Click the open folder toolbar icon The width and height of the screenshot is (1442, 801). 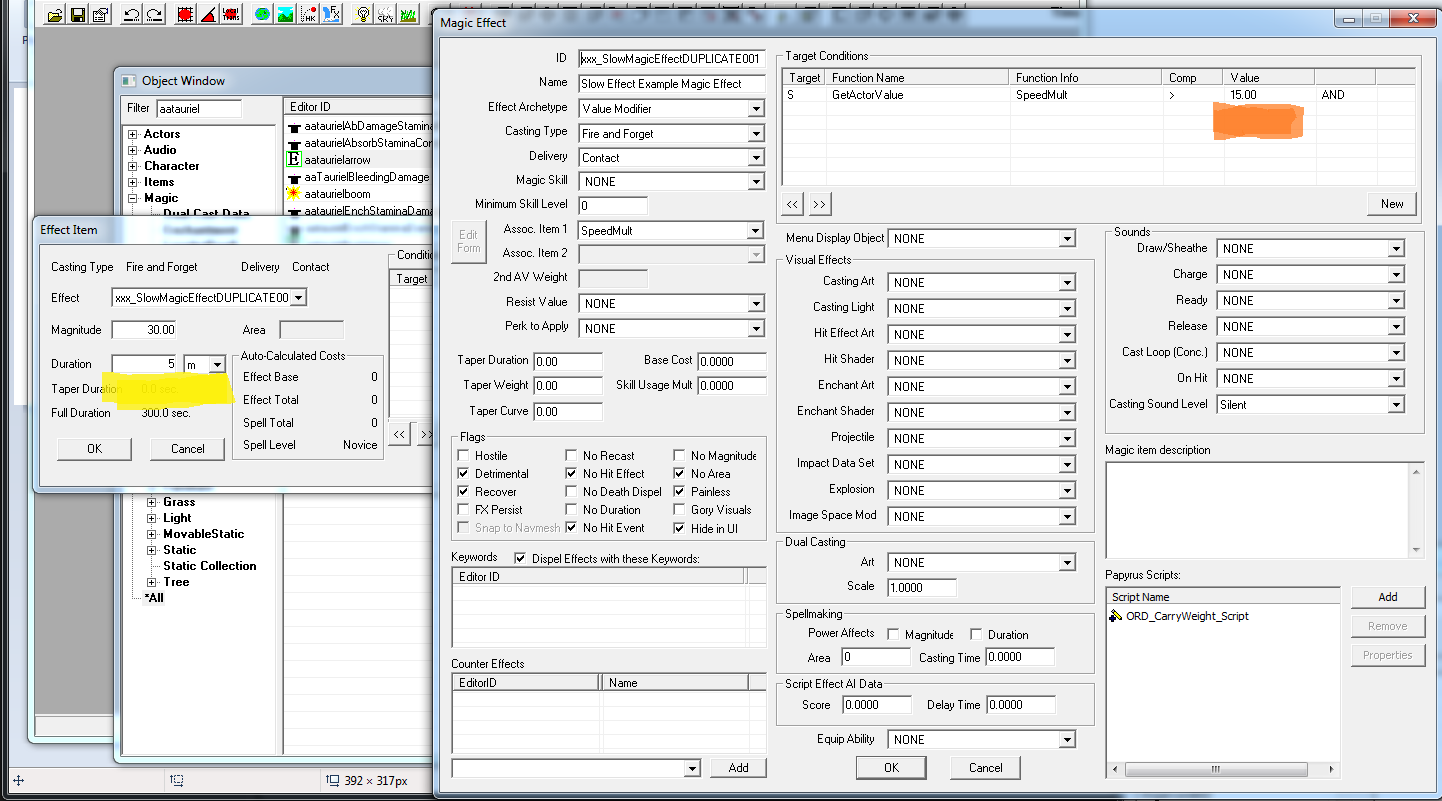tap(55, 14)
